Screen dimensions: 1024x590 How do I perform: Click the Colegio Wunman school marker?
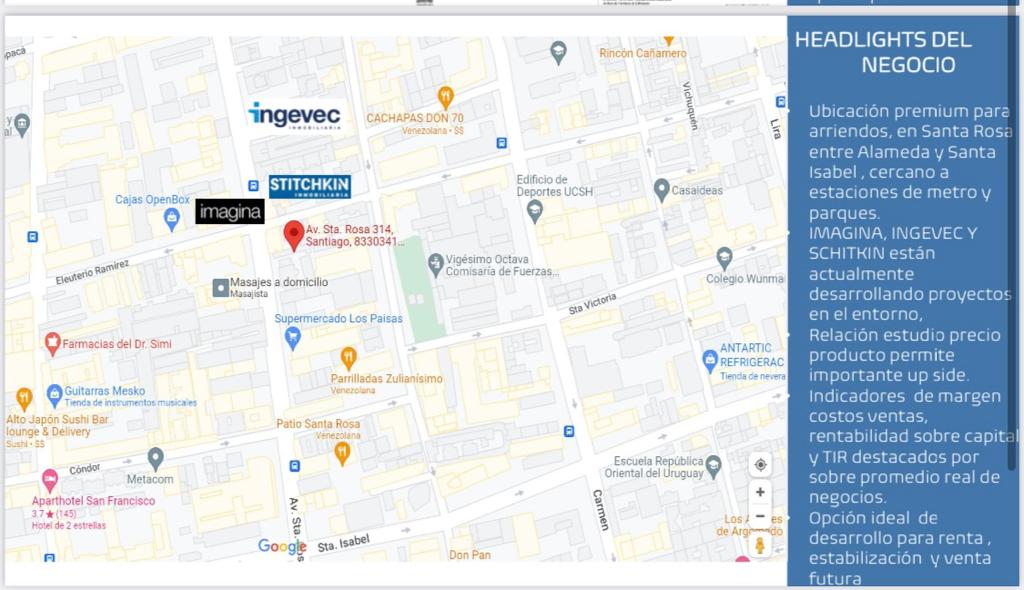725,258
